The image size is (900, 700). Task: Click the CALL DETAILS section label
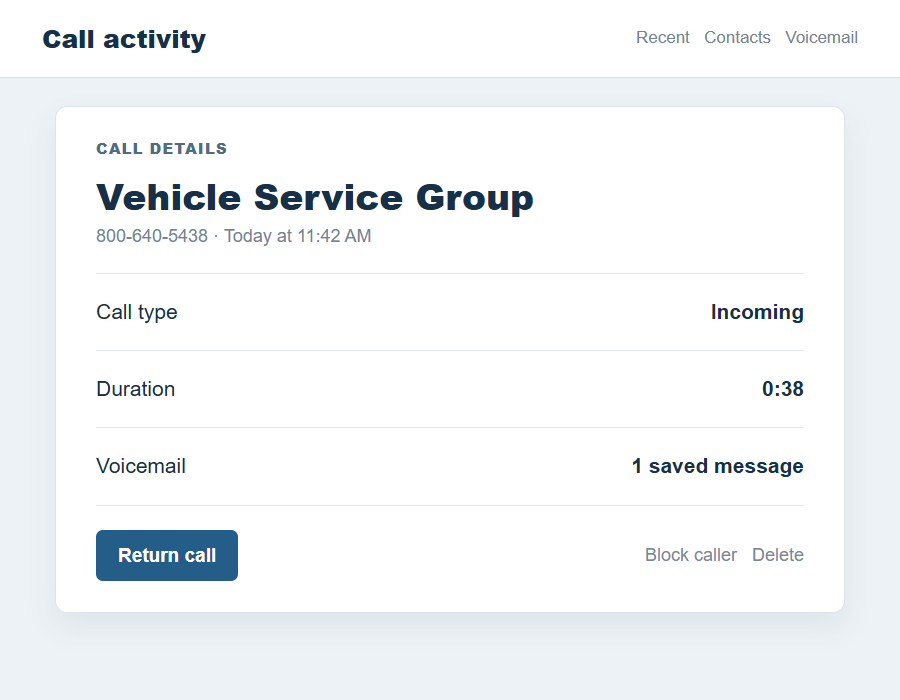[161, 149]
